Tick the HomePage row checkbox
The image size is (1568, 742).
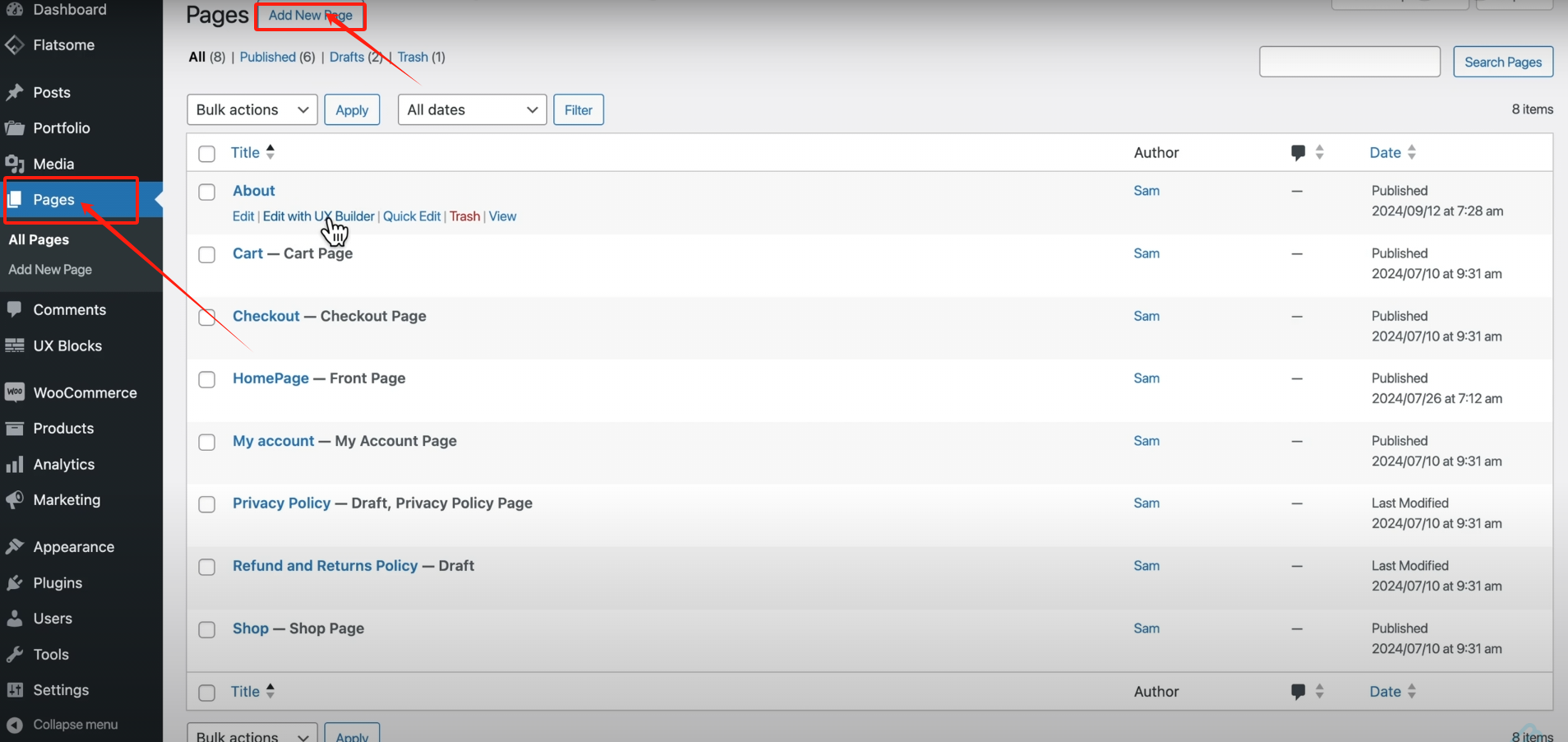[x=207, y=379]
